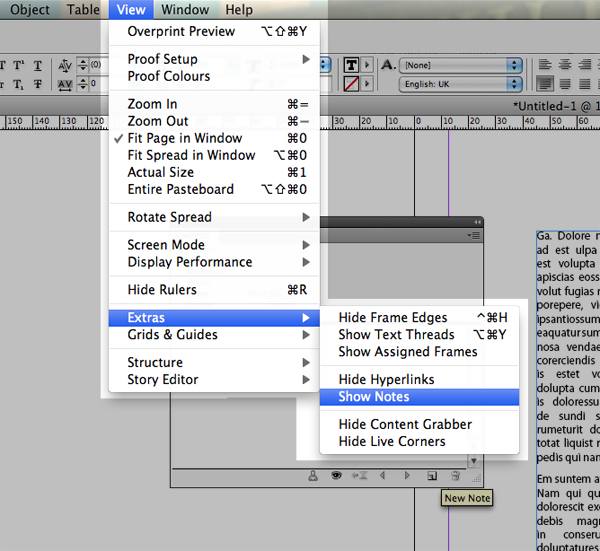This screenshot has width=600, height=551.
Task: Select the highlighted Show Notes item
Action: 419,397
